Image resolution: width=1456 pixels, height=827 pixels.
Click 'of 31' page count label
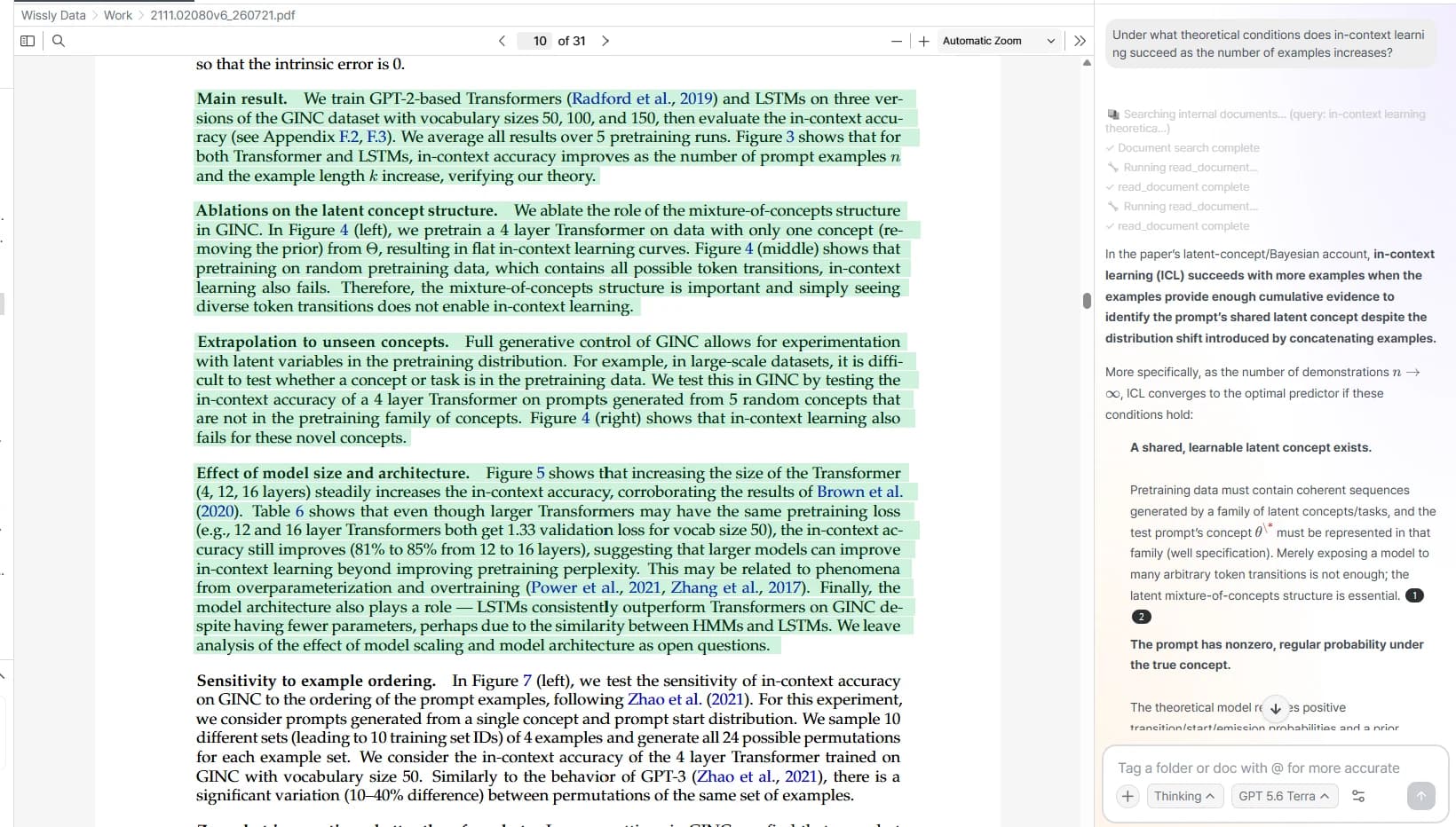[x=572, y=41]
